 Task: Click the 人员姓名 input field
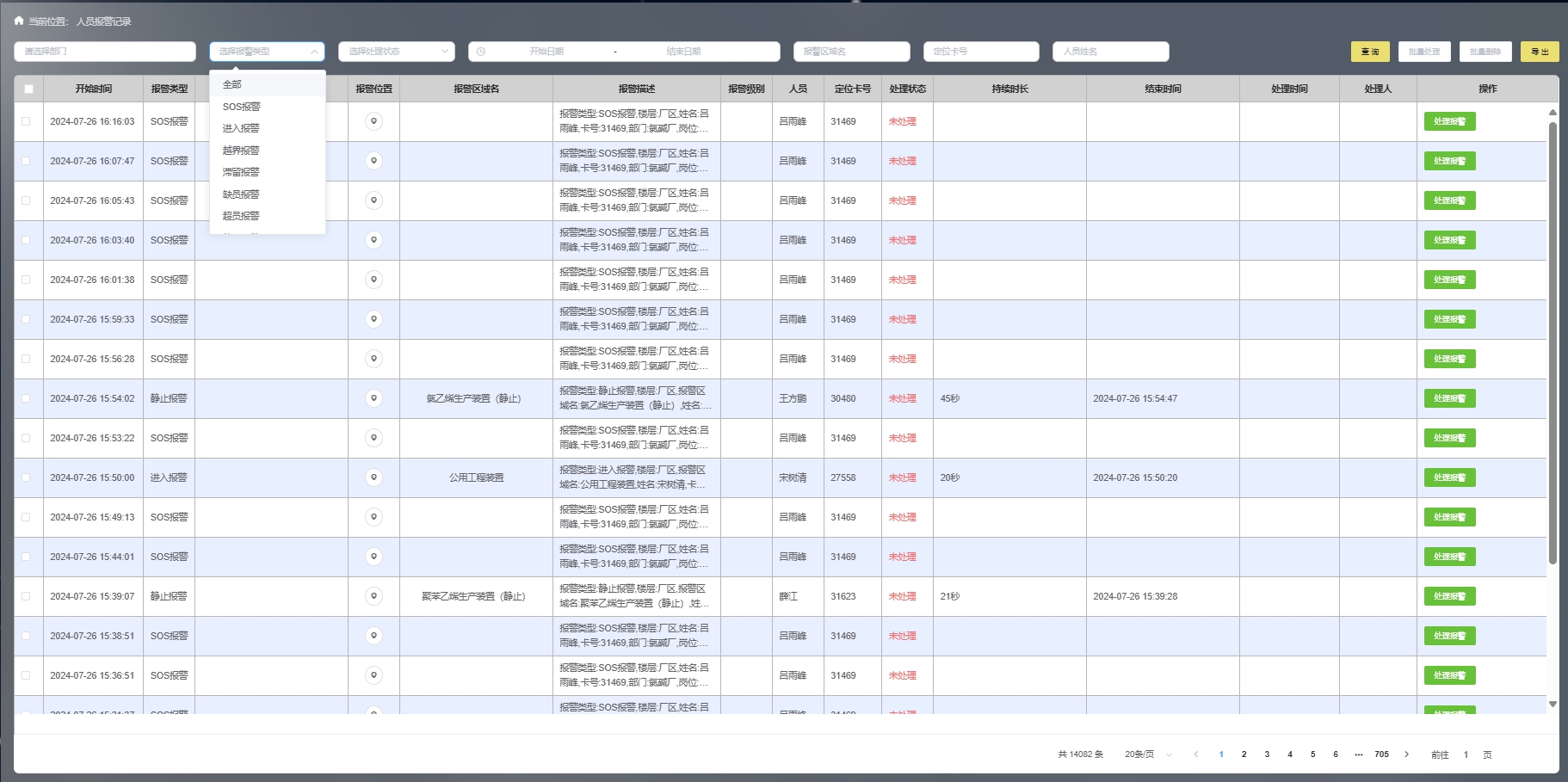coord(1110,52)
